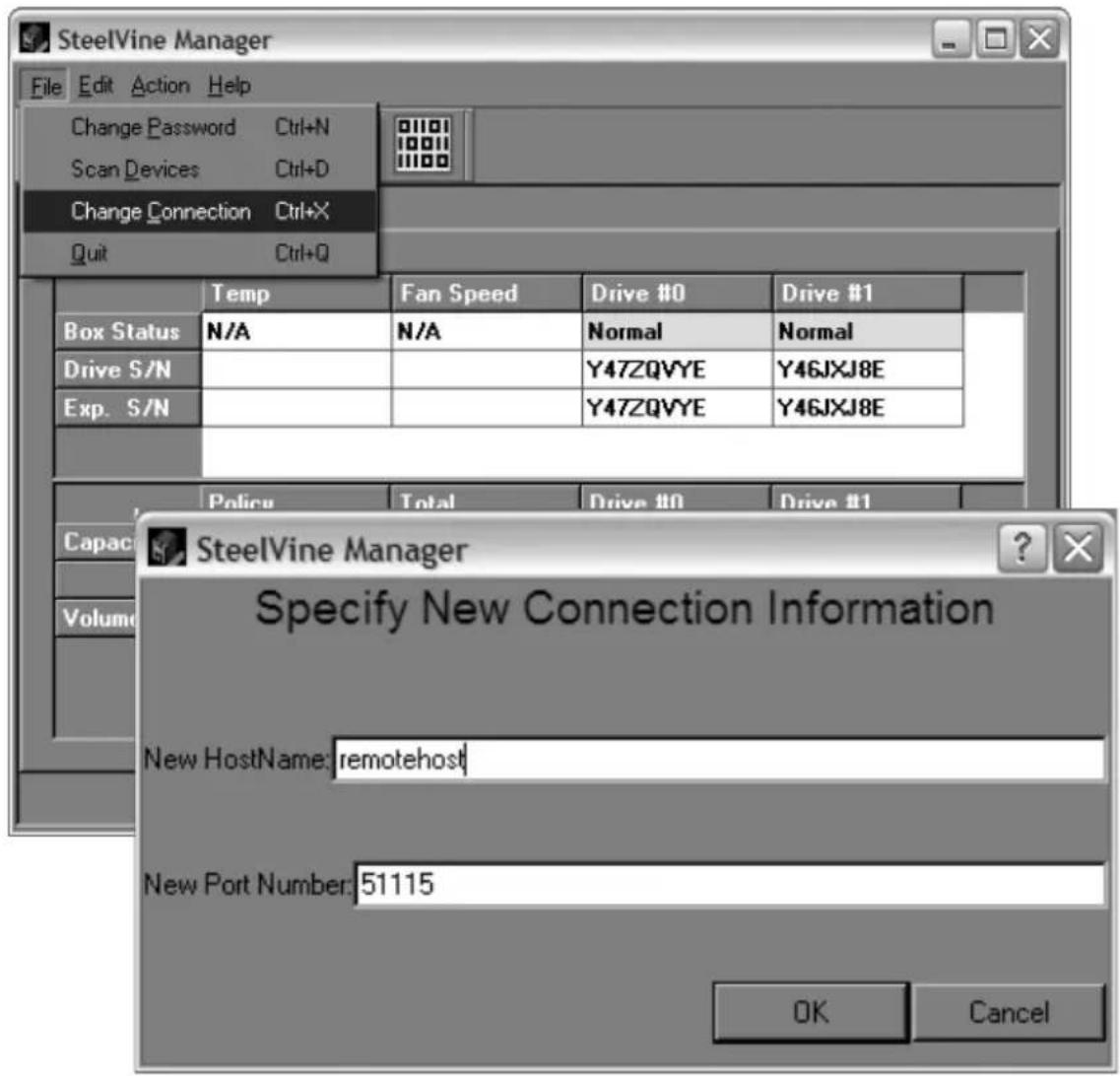Open the Edit menu
Screen dimensions: 1120x1076
coord(95,86)
